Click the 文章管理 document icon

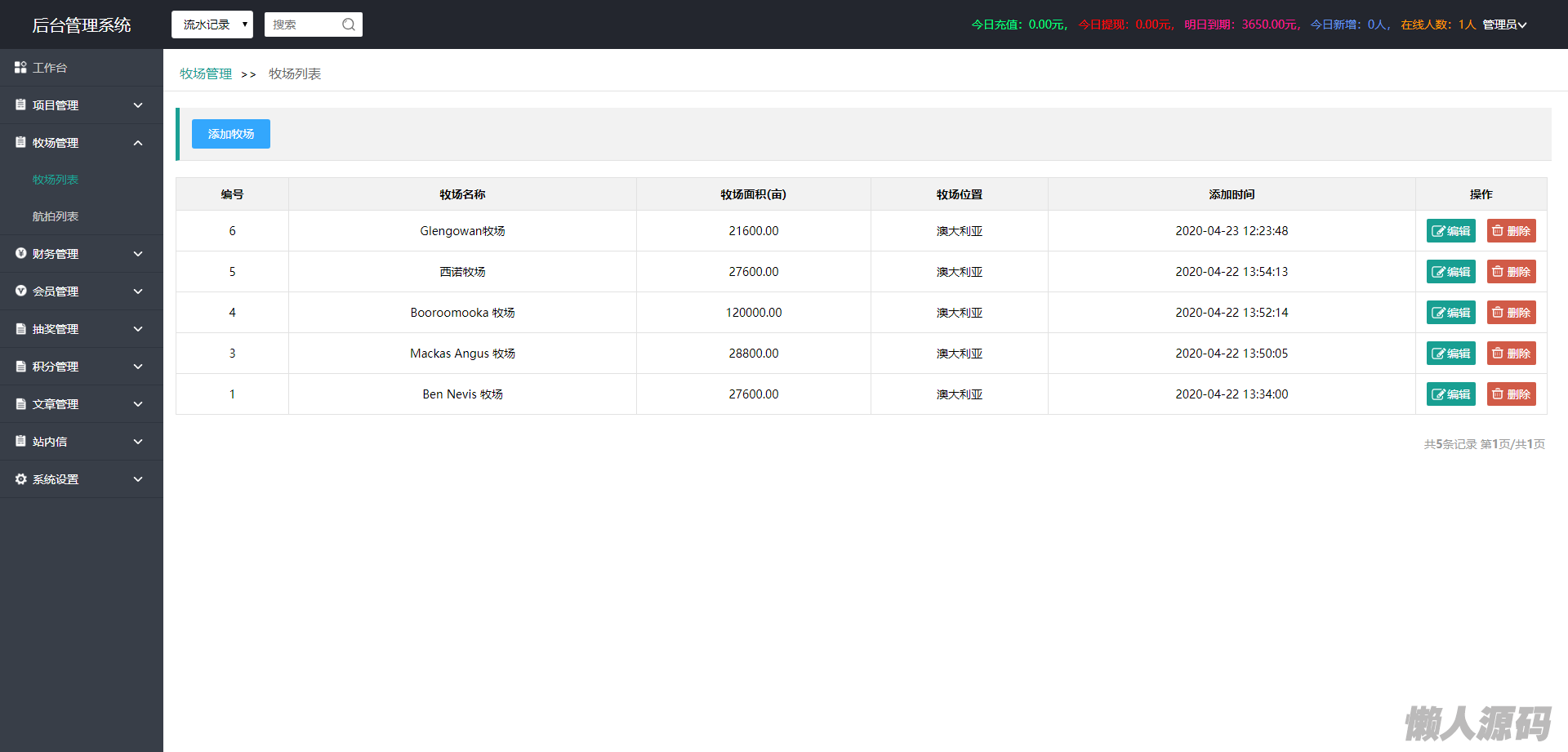(x=20, y=404)
